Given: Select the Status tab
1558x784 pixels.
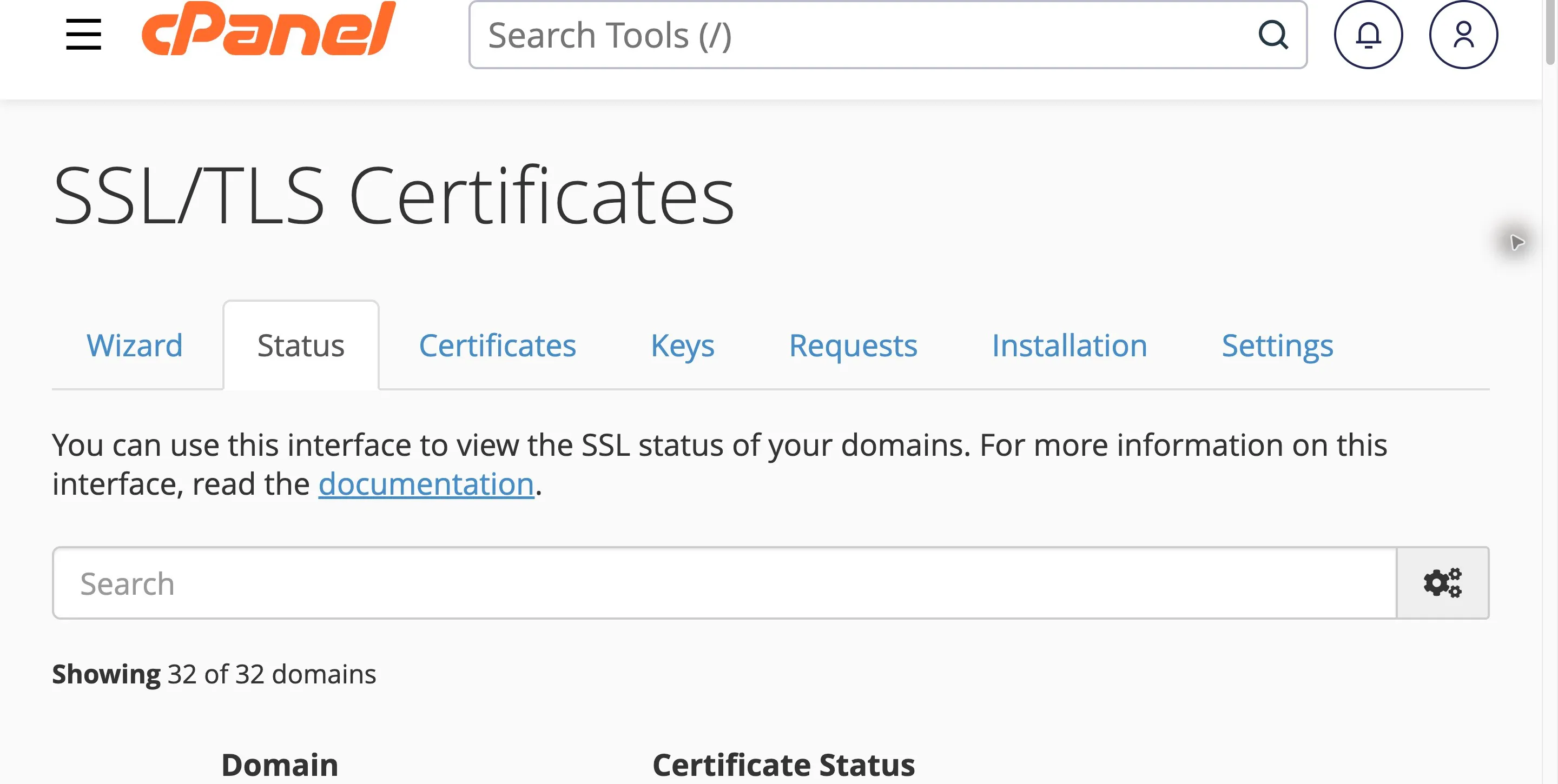Looking at the screenshot, I should [301, 346].
